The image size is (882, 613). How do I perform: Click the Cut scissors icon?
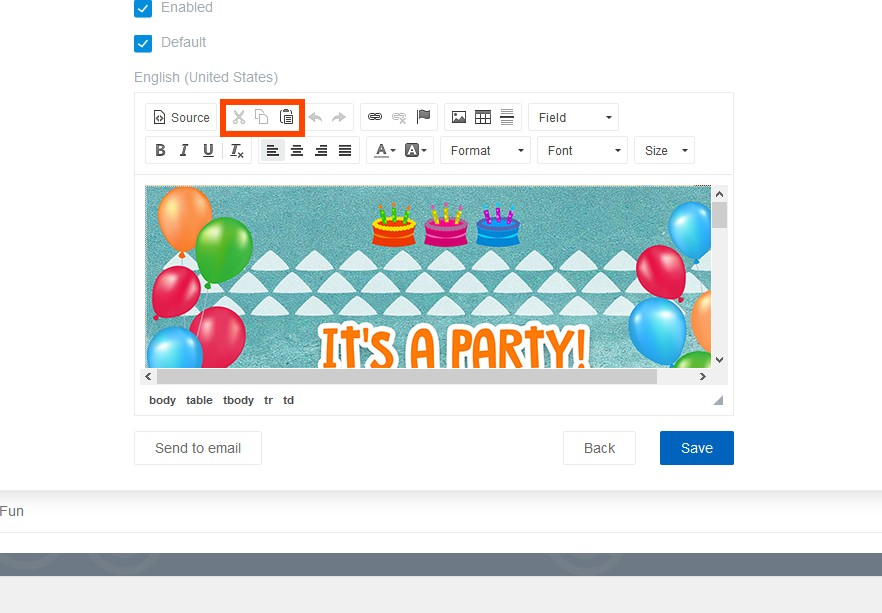239,117
